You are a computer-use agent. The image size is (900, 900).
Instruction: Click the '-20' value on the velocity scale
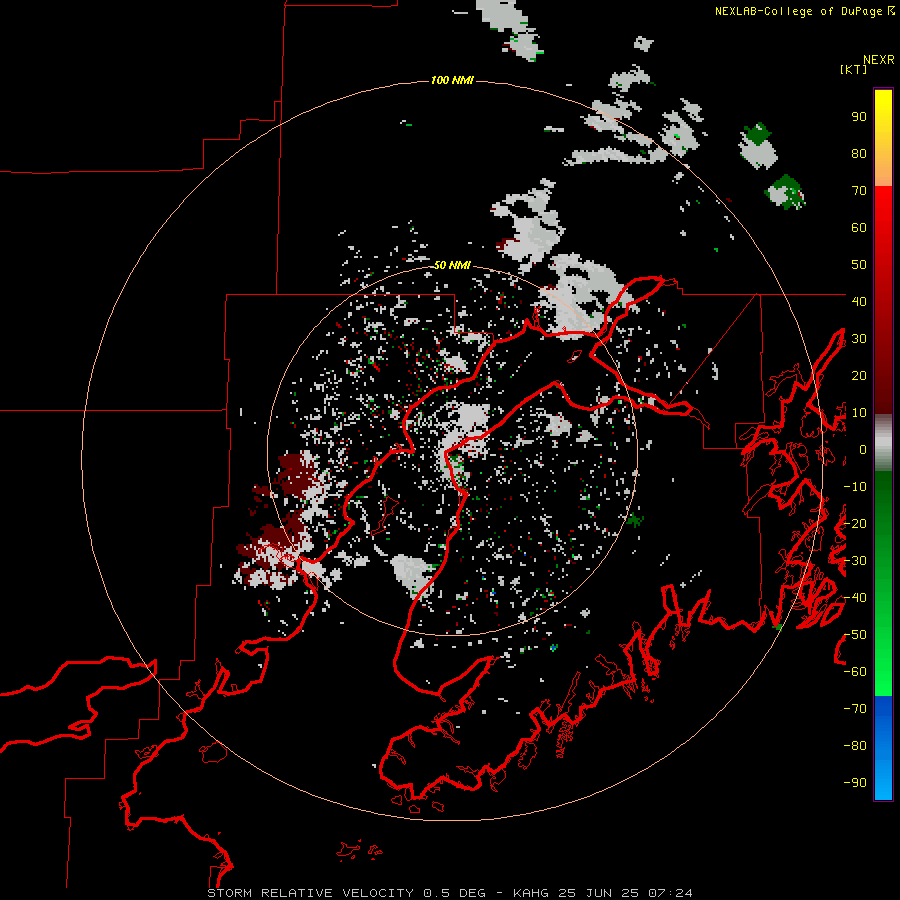855,523
